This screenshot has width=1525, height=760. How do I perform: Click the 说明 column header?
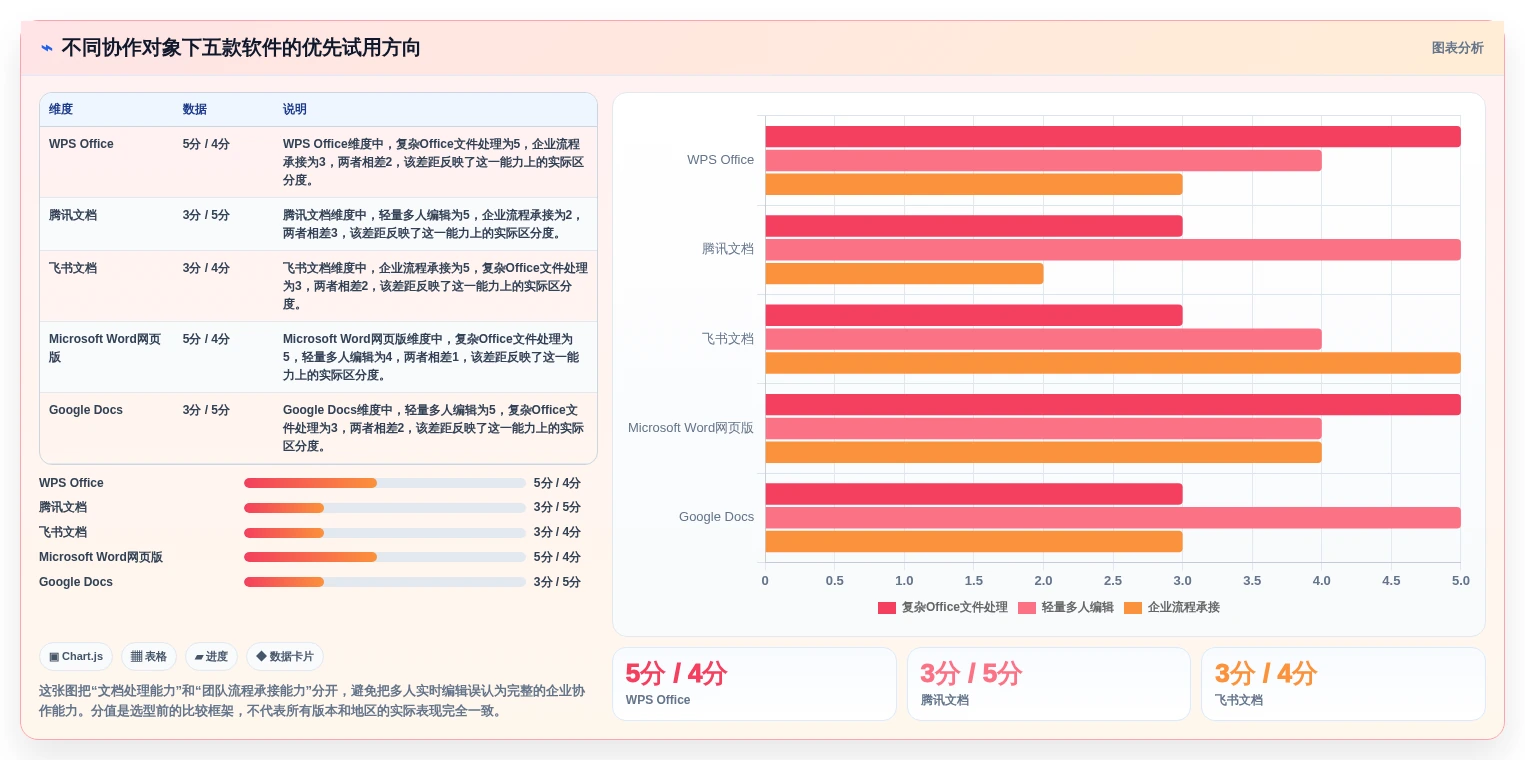[x=295, y=110]
